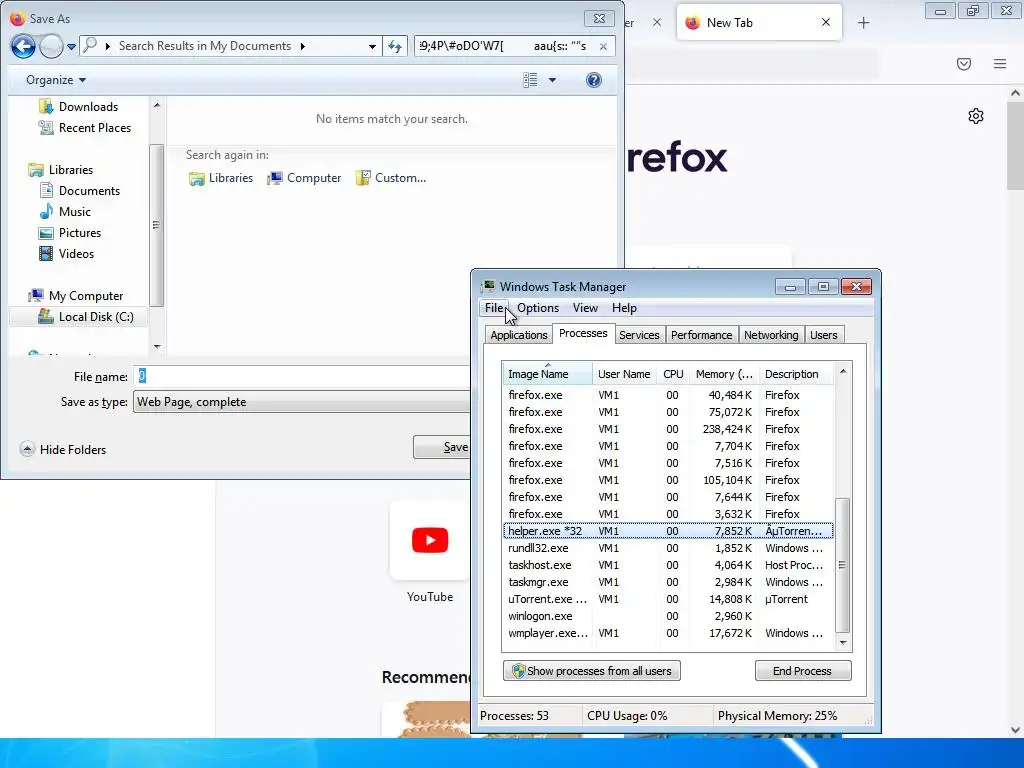Select the taskmgr.exe process

click(x=668, y=582)
